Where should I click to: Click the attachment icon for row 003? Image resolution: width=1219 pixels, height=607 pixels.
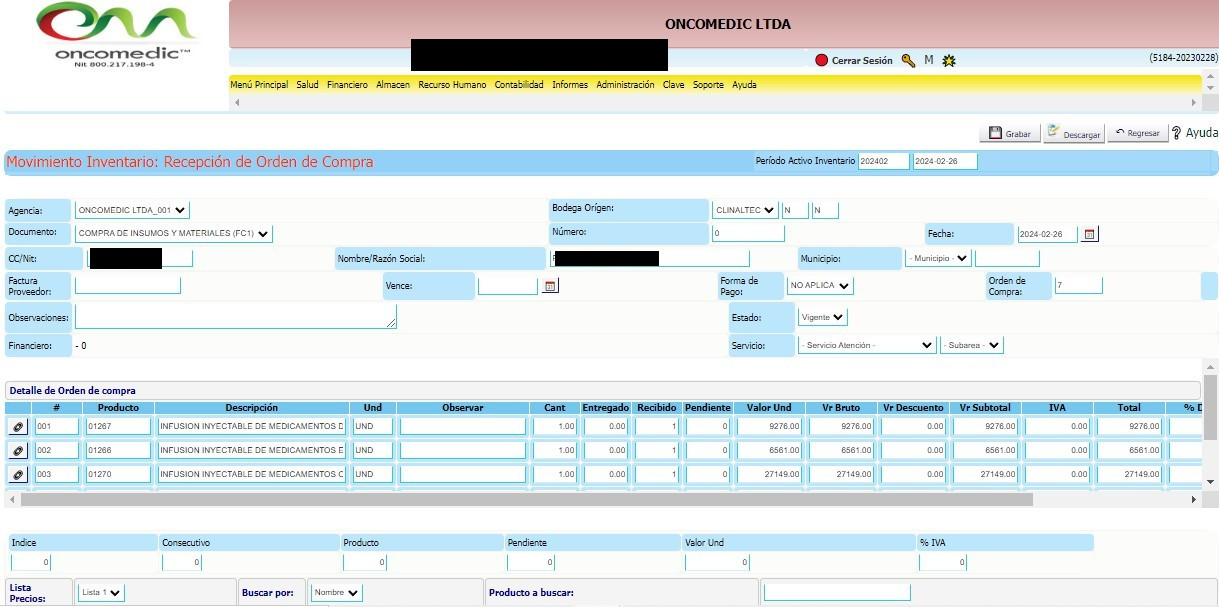18,474
